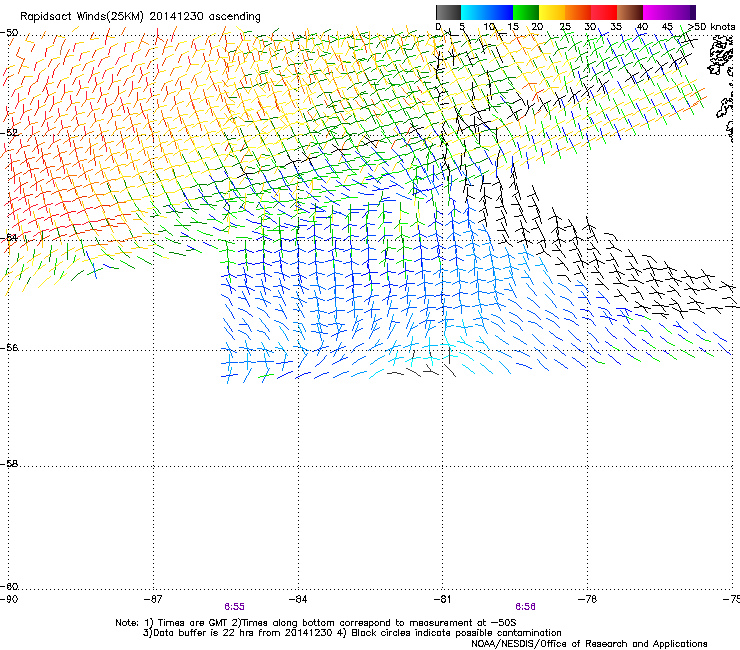Click the note about times along bottom at -50S

(x=374, y=623)
